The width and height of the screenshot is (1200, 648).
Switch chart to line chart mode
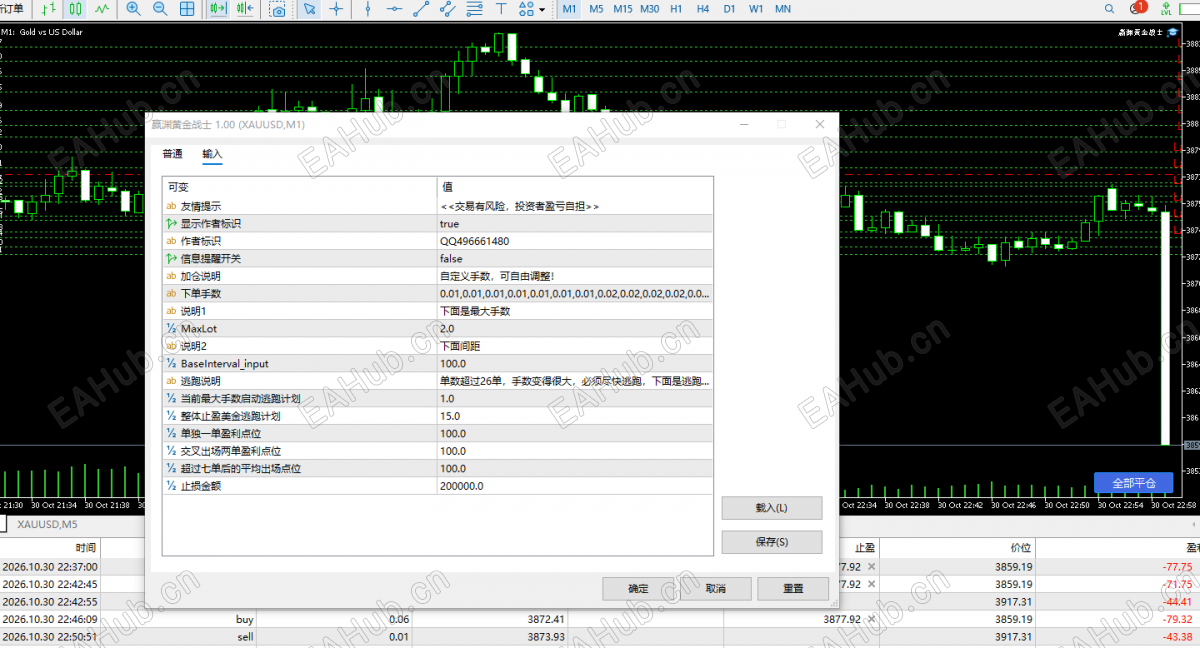coord(103,9)
